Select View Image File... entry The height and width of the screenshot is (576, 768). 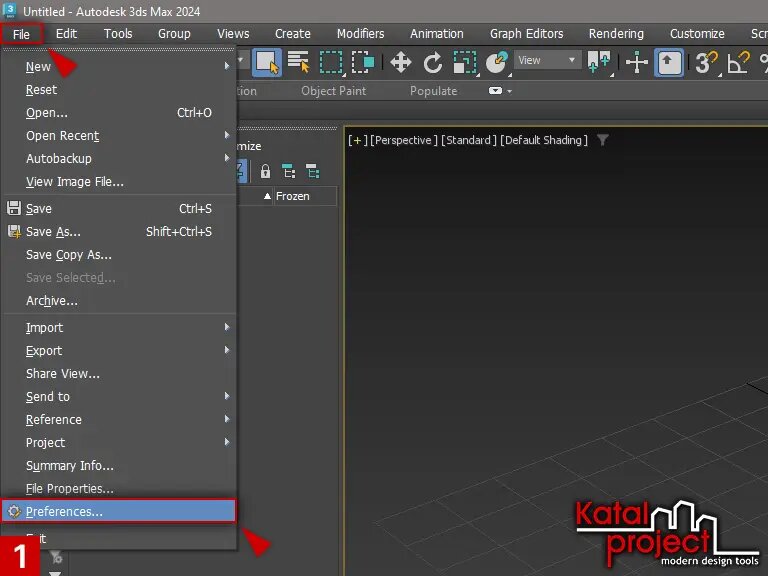tap(119, 182)
